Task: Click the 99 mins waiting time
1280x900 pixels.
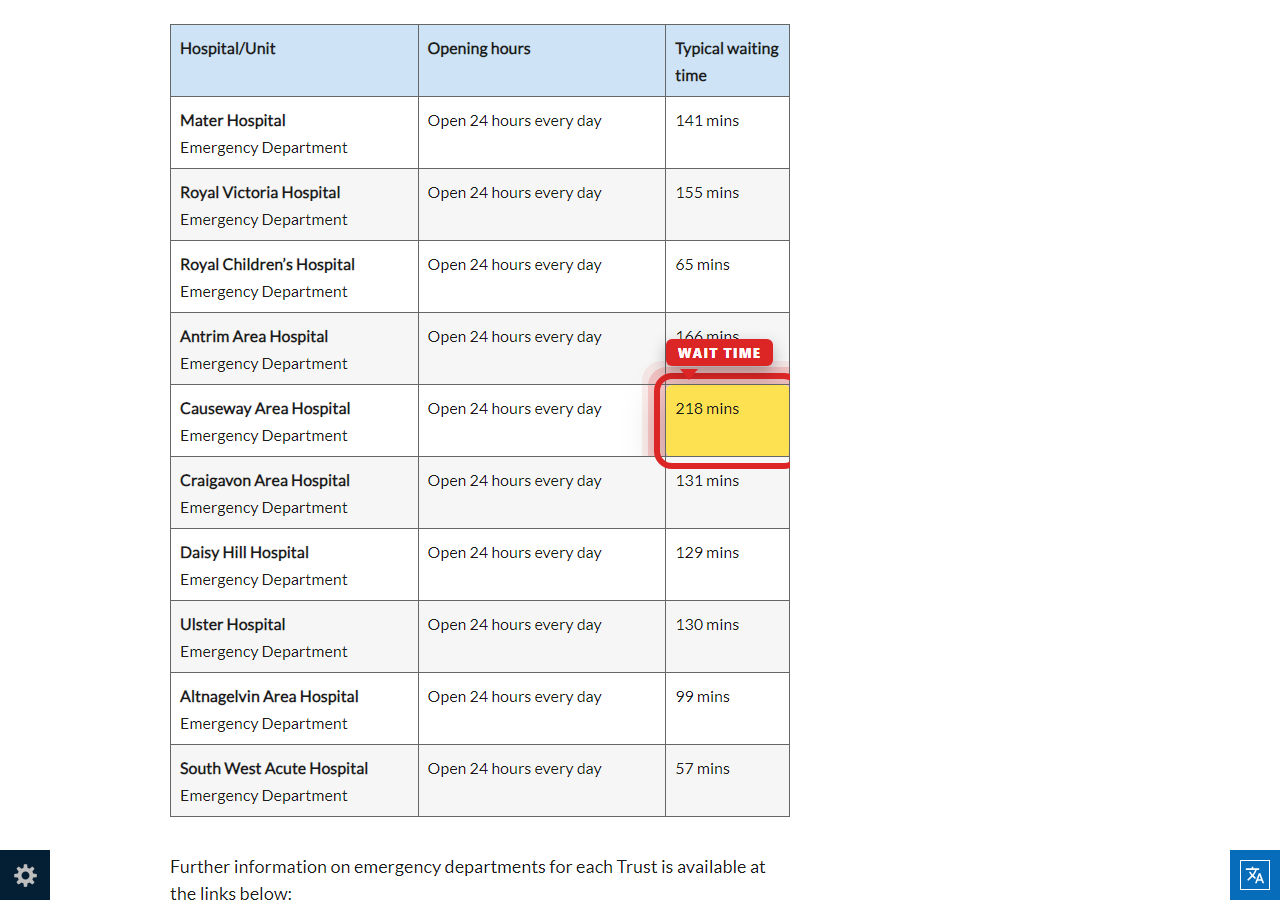Action: click(703, 696)
